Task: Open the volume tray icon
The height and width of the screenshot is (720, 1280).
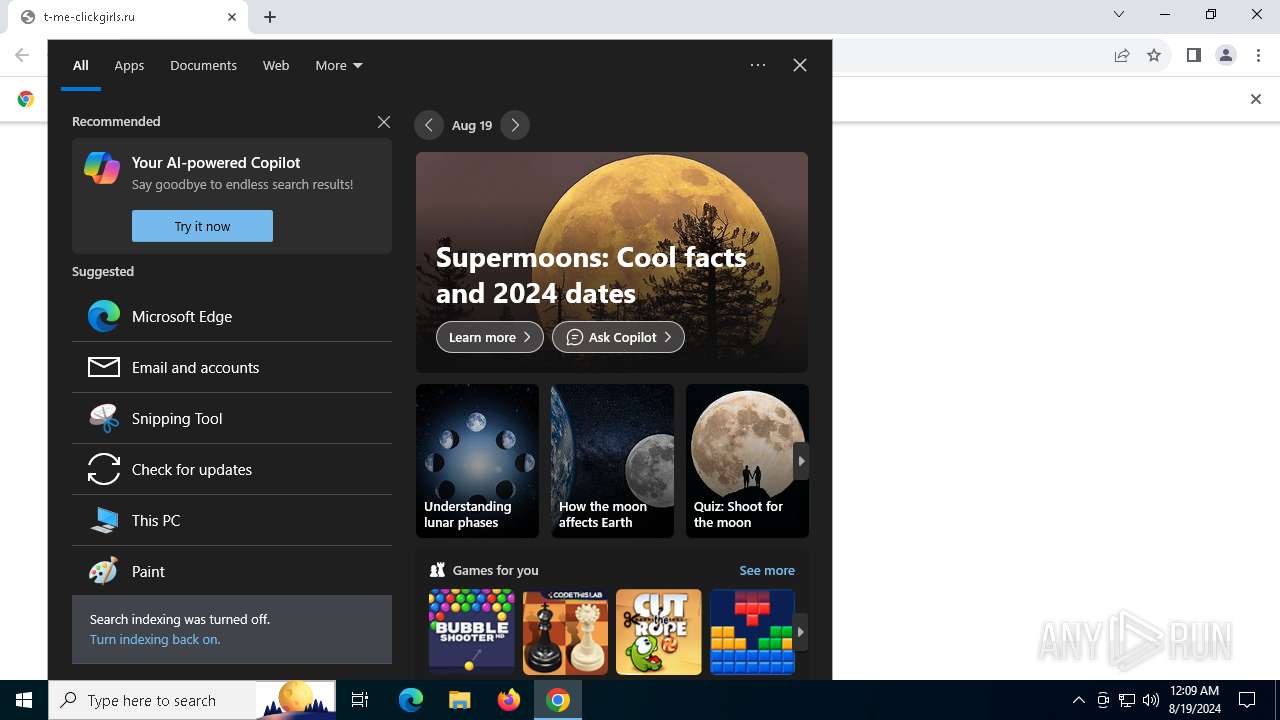Action: coord(1151,700)
